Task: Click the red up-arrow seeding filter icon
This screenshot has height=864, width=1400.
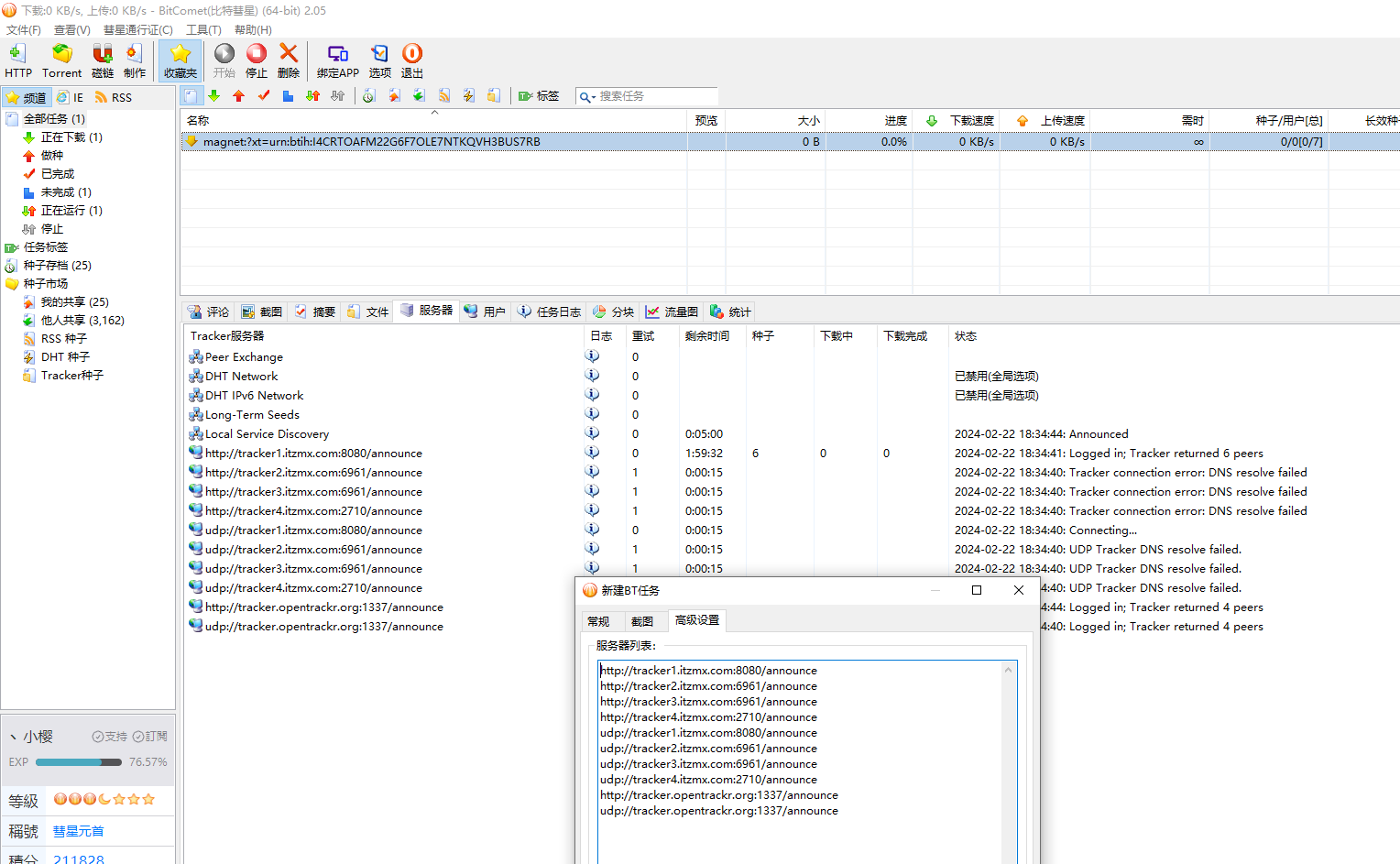Action: tap(239, 95)
